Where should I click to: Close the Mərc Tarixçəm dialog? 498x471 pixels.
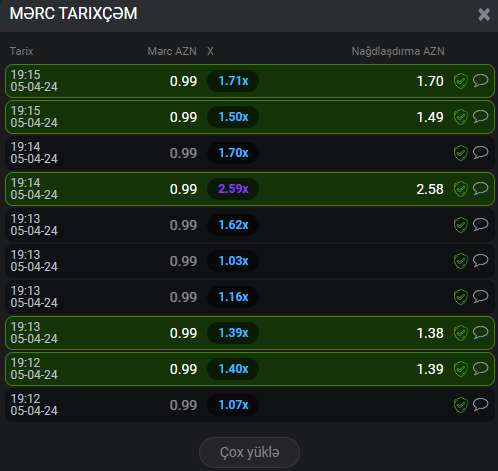[484, 14]
